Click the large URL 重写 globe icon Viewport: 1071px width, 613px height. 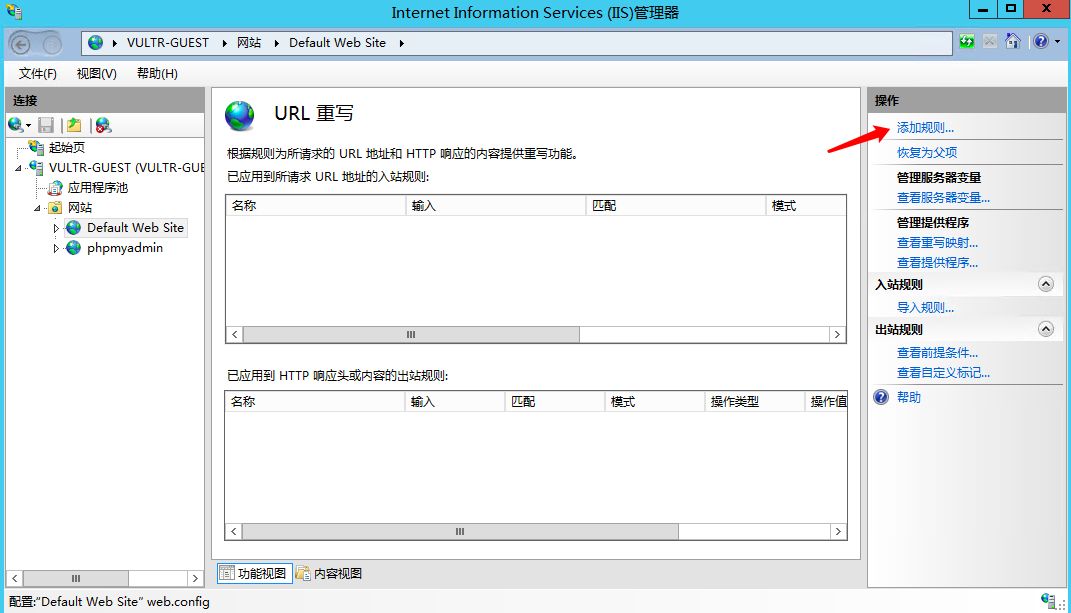[x=240, y=115]
